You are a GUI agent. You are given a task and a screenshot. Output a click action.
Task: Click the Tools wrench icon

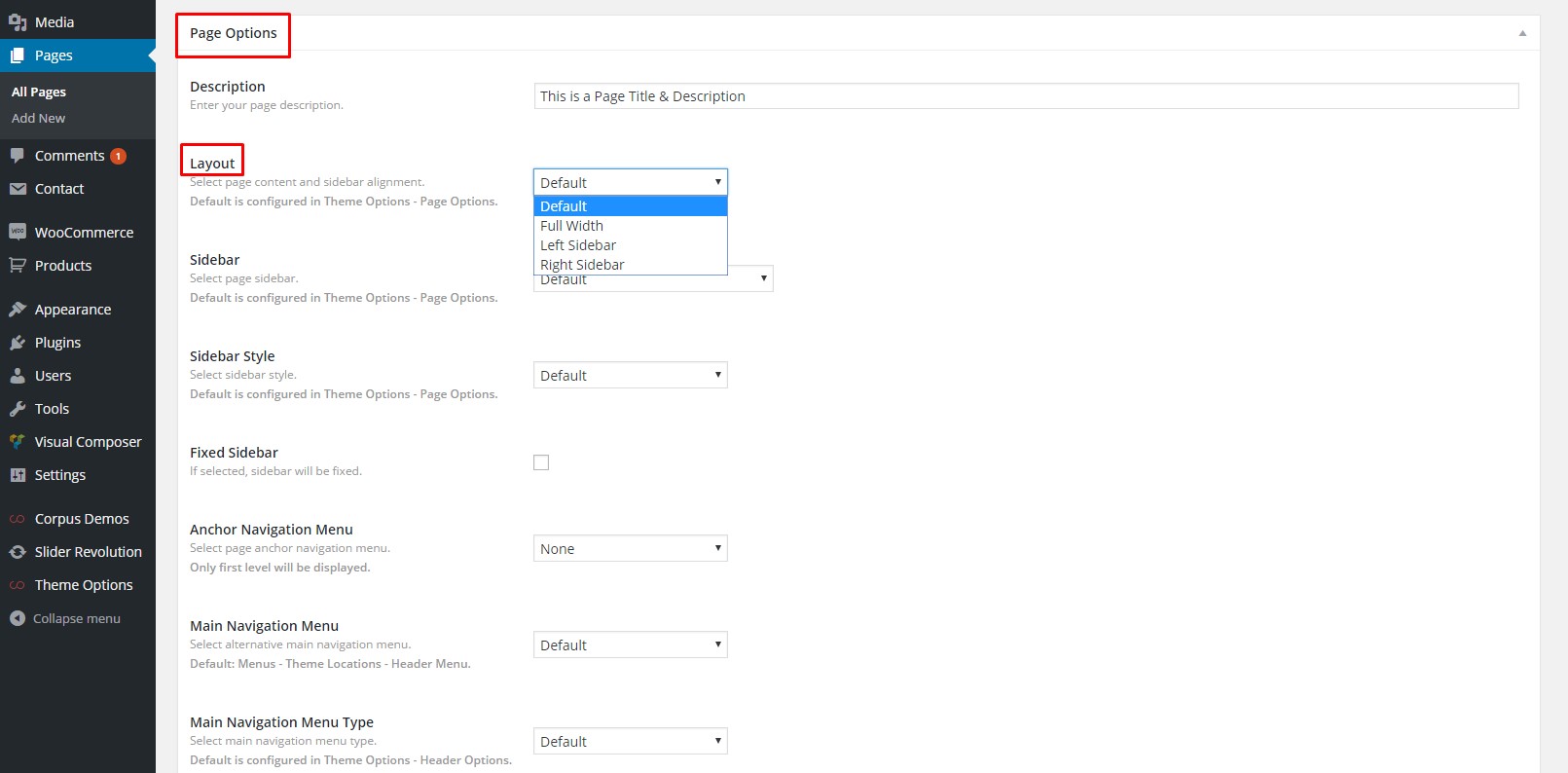pyautogui.click(x=18, y=409)
